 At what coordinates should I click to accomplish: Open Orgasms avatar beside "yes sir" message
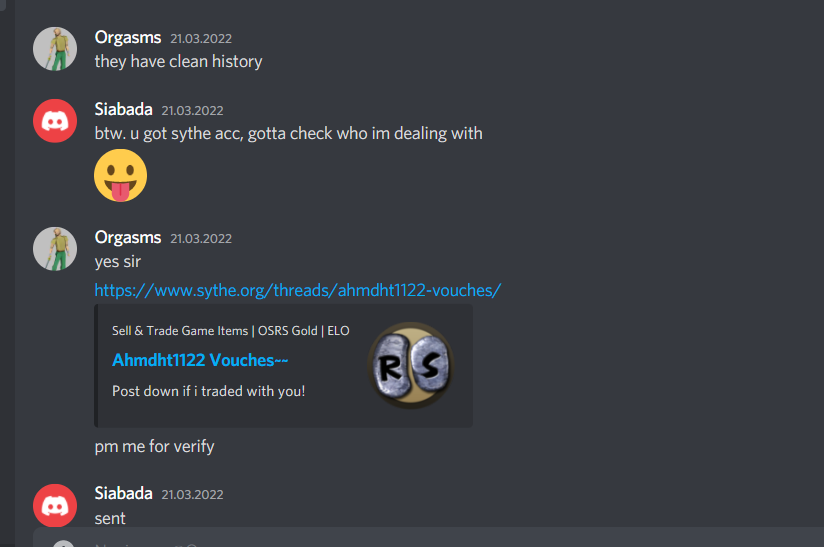pyautogui.click(x=55, y=249)
